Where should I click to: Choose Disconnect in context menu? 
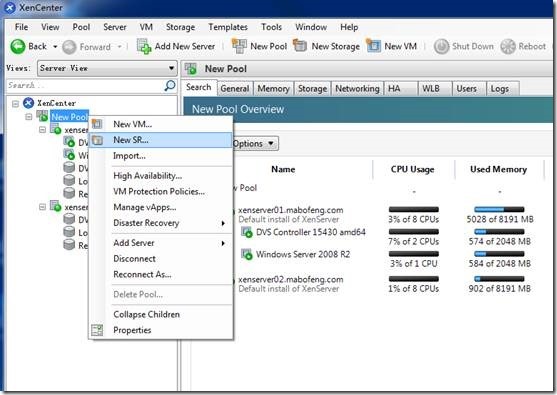[161, 259]
